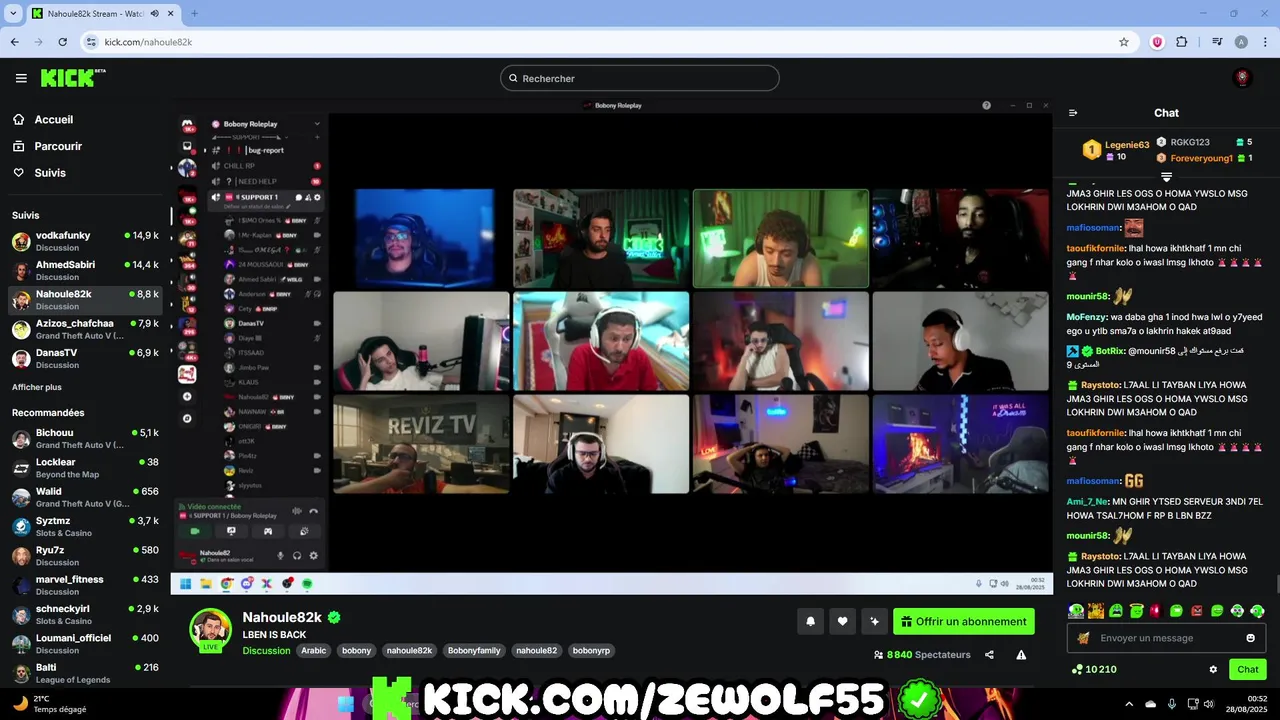Turn on notifications bell for Nahoule82k
The image size is (1280, 720).
[810, 621]
